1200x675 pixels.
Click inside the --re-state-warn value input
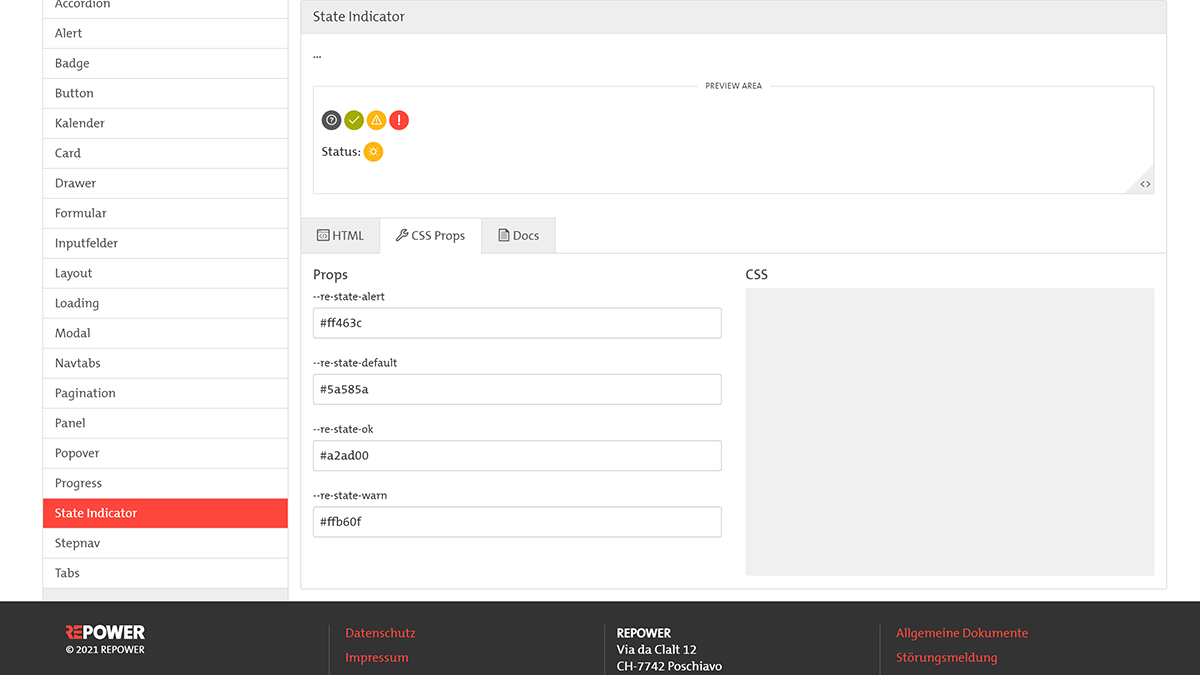point(517,521)
